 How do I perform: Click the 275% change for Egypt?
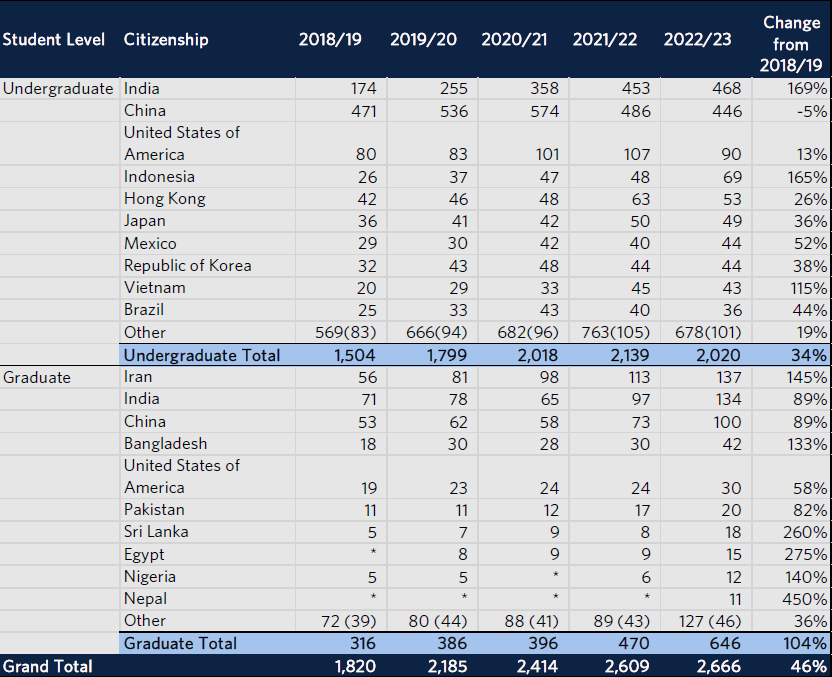pos(805,554)
